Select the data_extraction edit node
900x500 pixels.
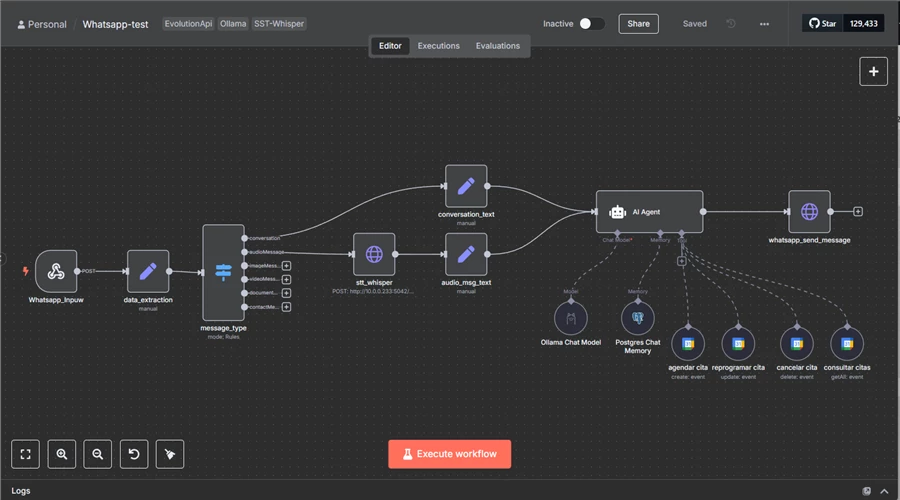click(x=148, y=271)
